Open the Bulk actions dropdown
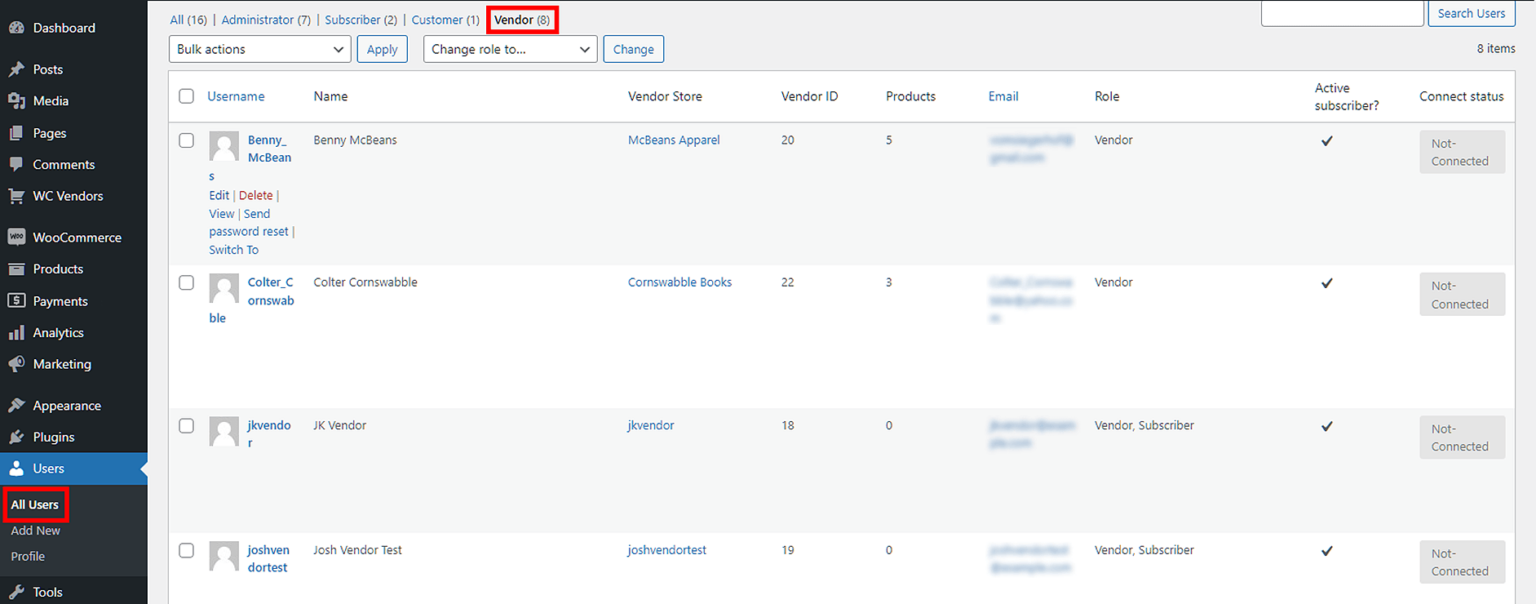The image size is (1536, 604). [259, 48]
